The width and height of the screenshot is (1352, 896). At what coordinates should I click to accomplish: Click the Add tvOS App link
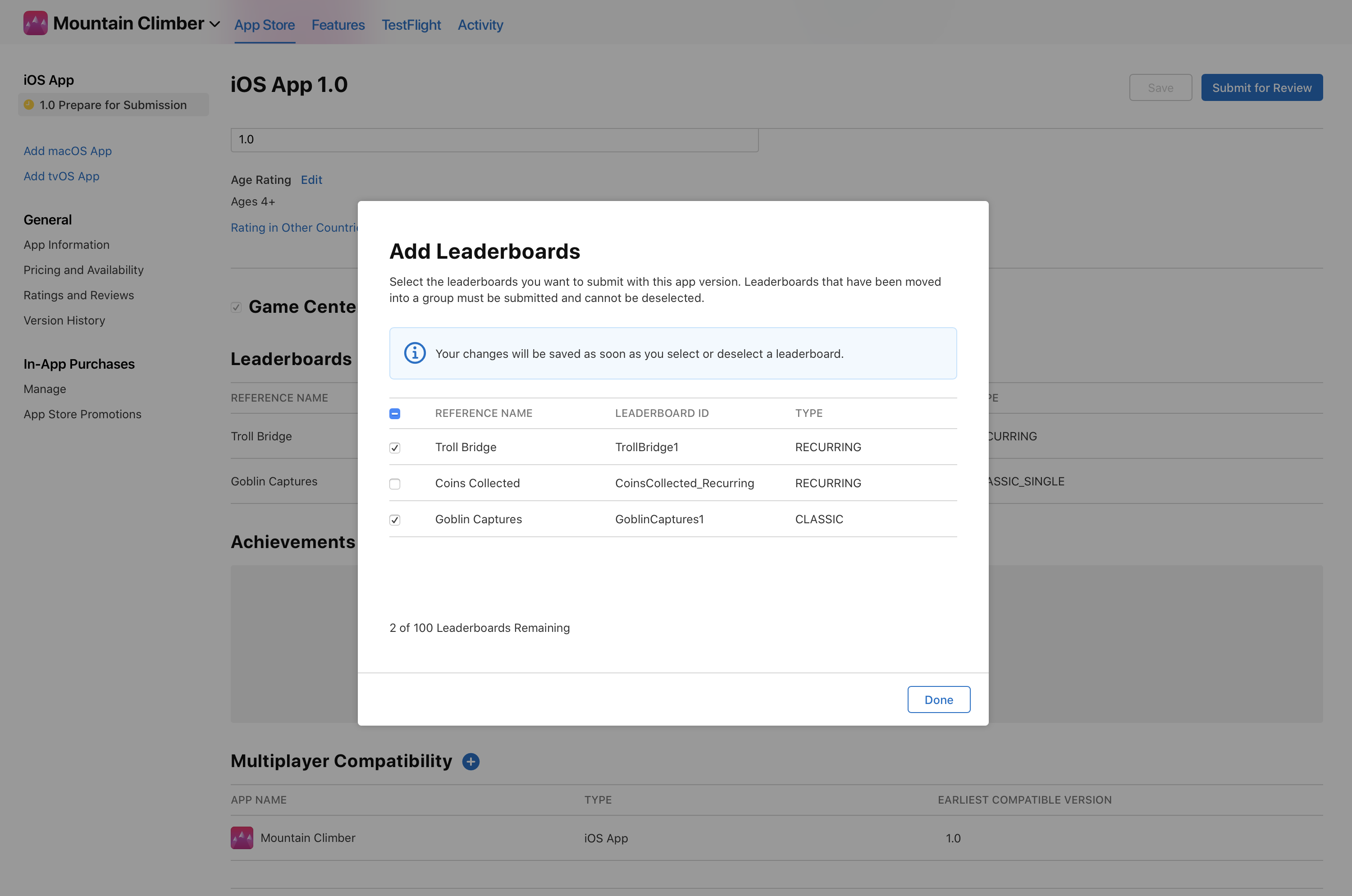pyautogui.click(x=61, y=175)
